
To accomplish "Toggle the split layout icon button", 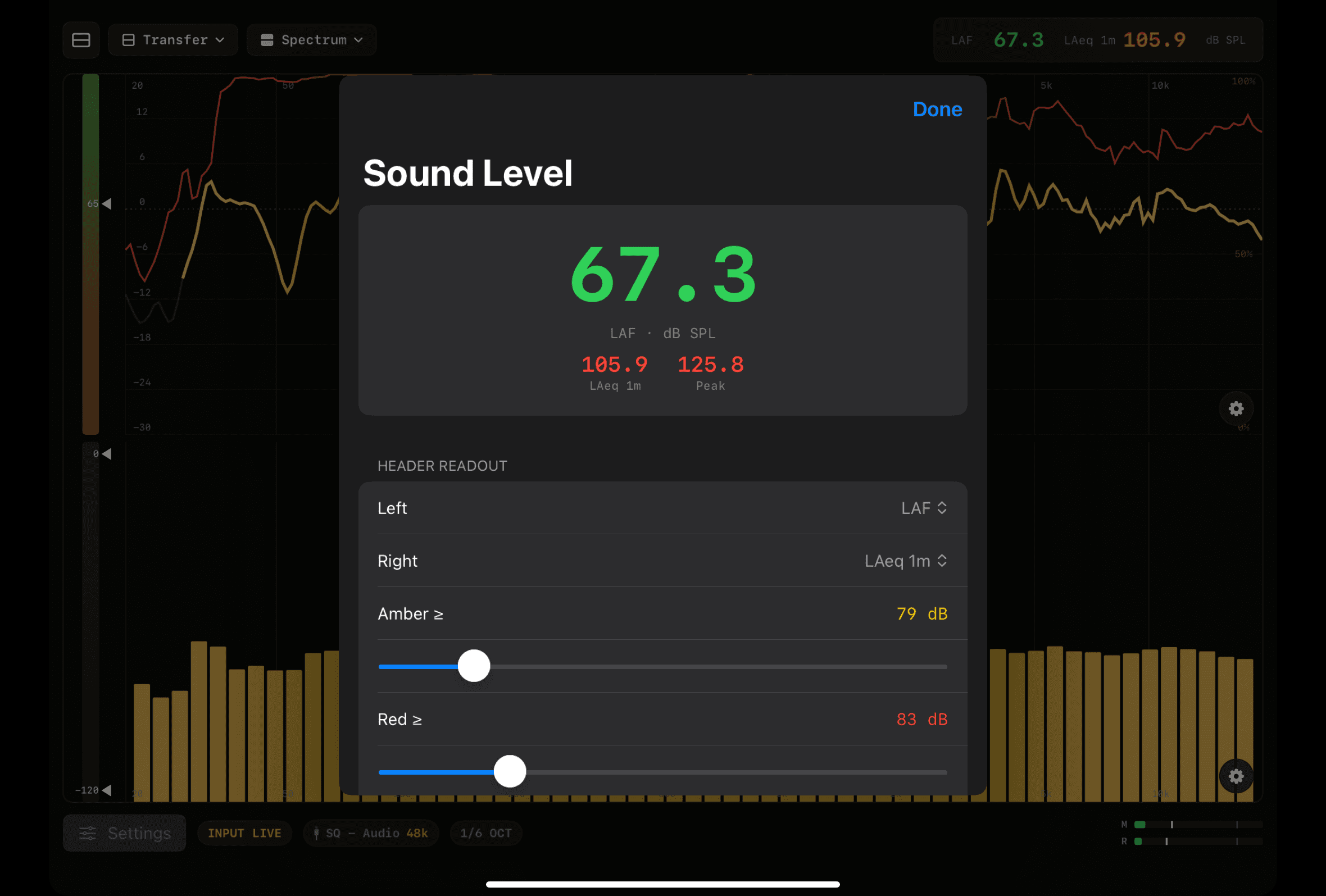I will 81,40.
